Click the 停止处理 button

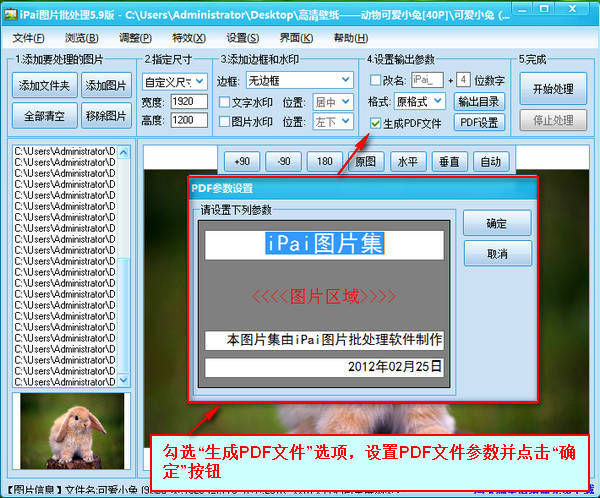(x=553, y=121)
